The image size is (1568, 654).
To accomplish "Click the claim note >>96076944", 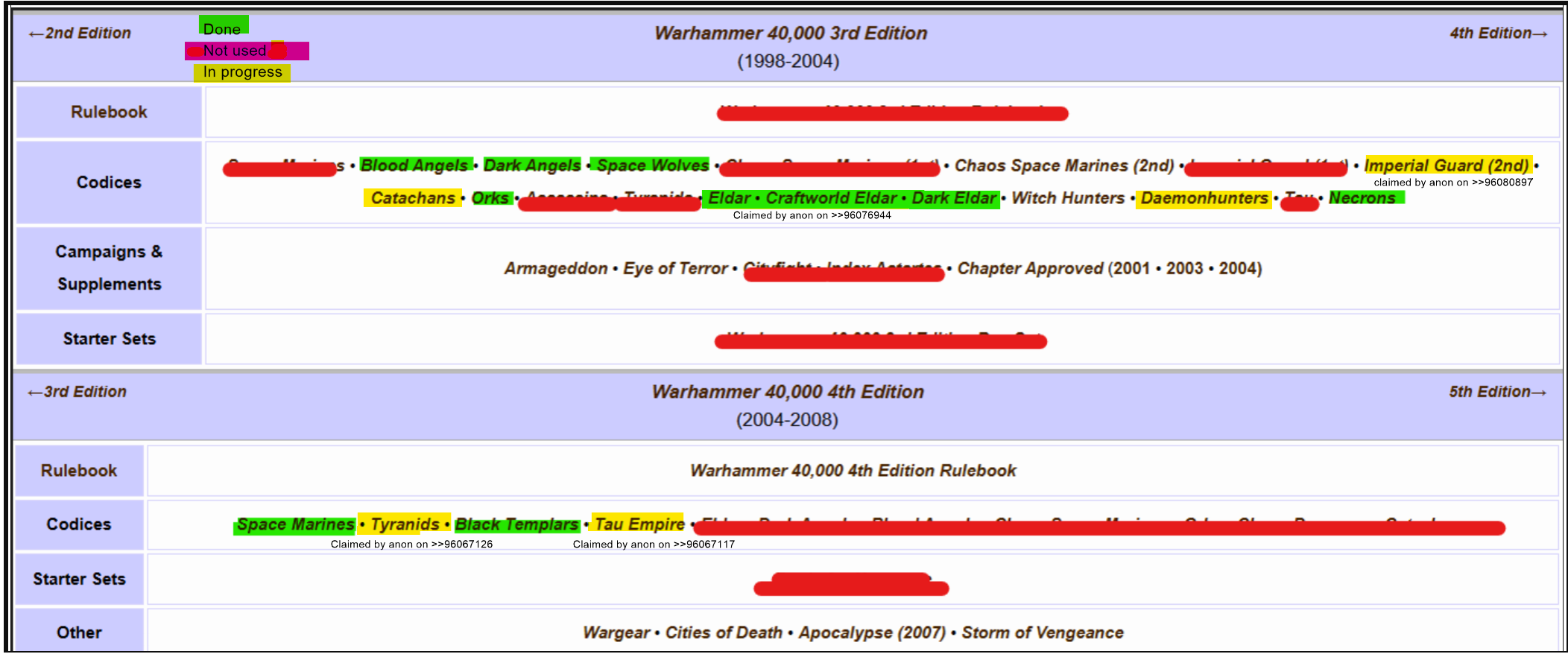I will (x=812, y=215).
